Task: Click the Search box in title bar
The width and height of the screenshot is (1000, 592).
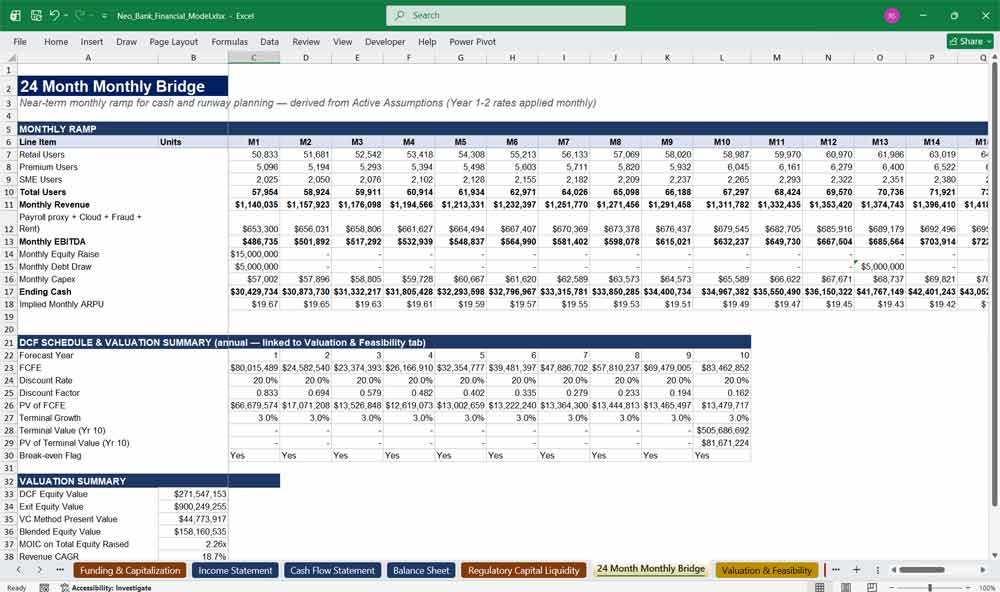Action: point(506,15)
